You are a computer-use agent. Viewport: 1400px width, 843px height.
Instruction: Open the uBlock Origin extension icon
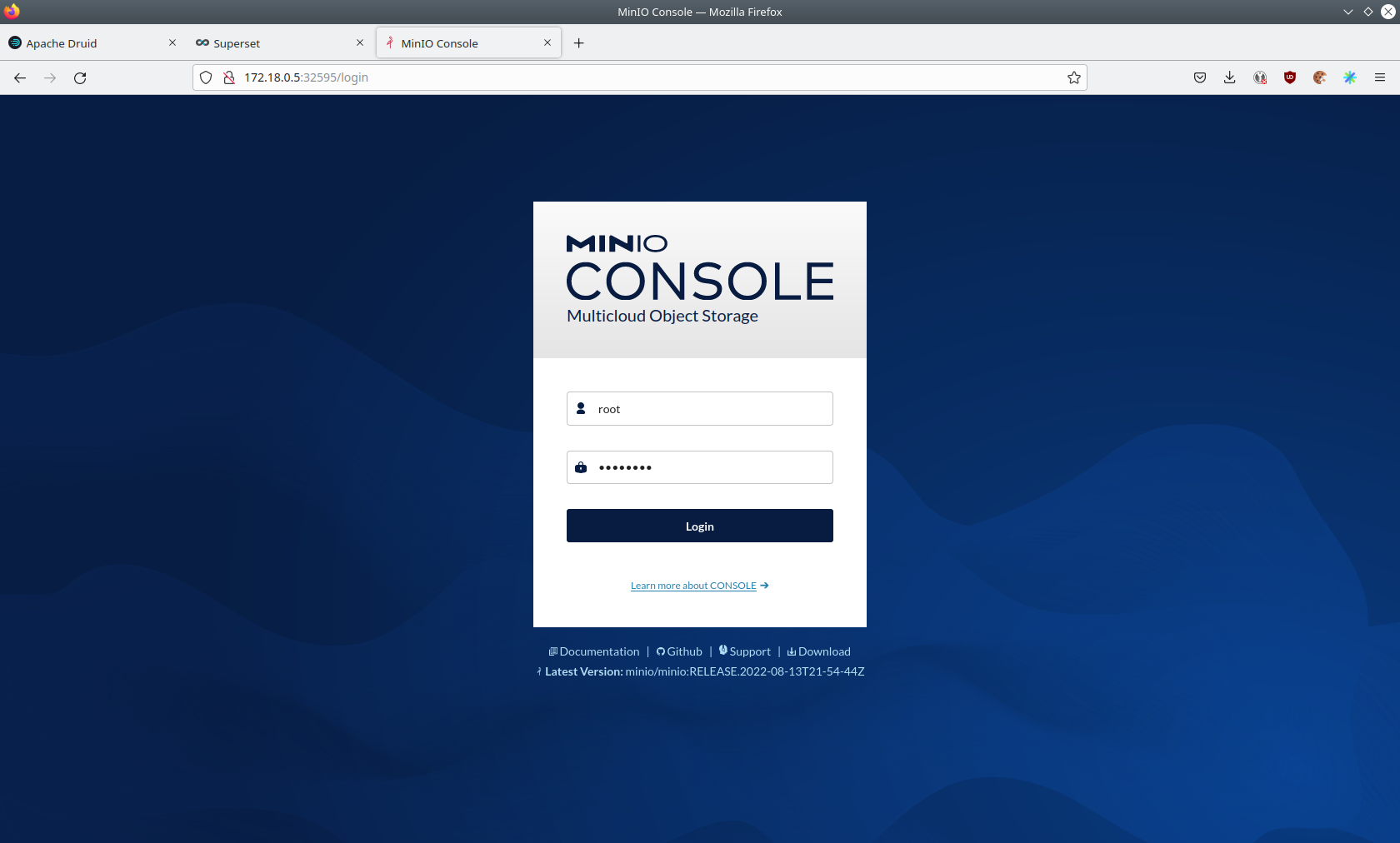(x=1289, y=77)
